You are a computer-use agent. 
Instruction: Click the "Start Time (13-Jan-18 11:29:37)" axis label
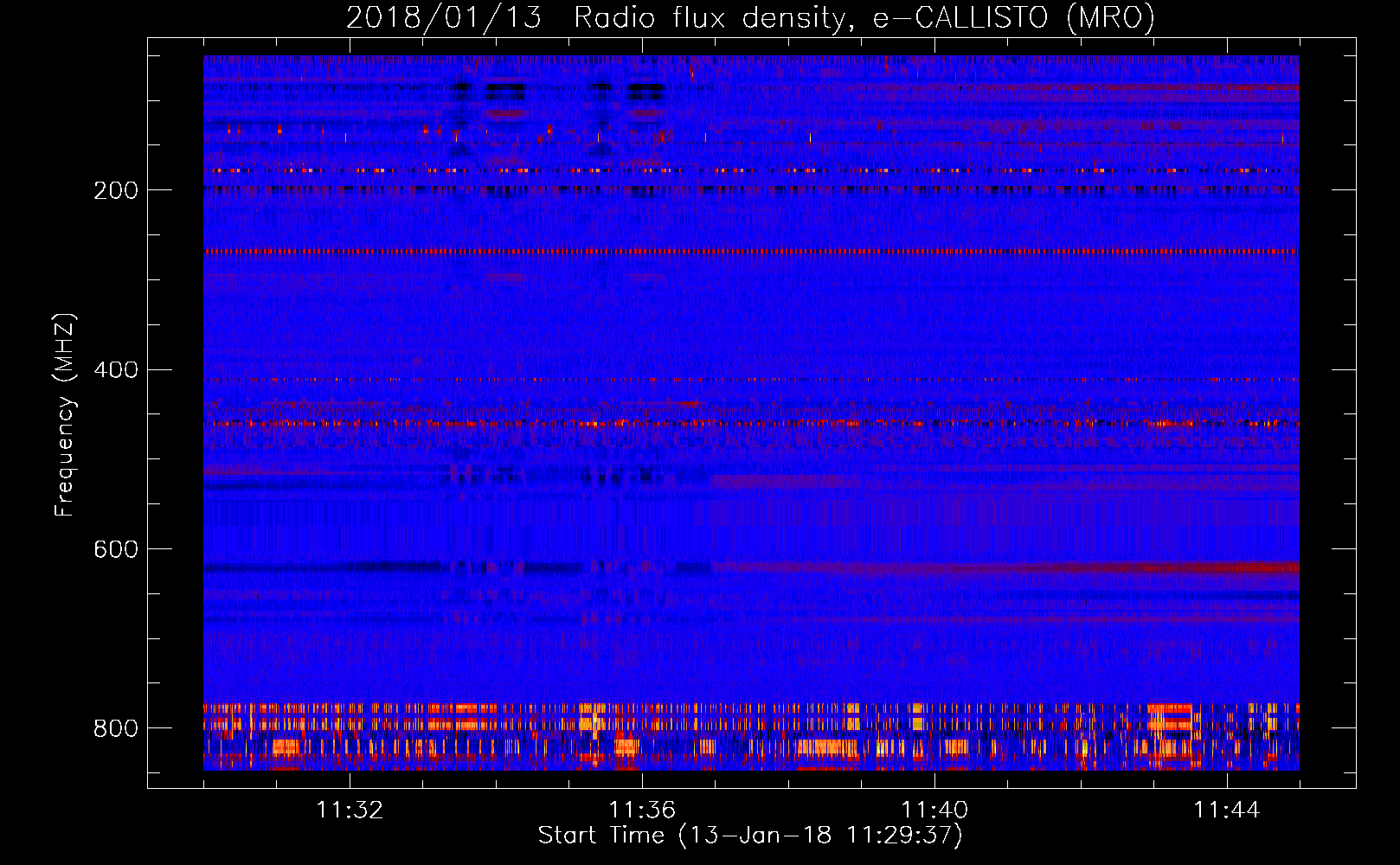tap(750, 836)
